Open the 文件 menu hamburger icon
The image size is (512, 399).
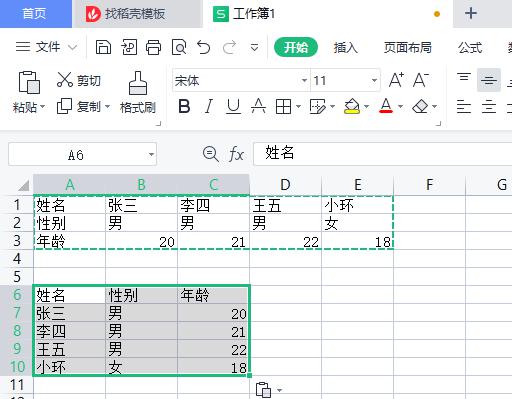point(23,47)
